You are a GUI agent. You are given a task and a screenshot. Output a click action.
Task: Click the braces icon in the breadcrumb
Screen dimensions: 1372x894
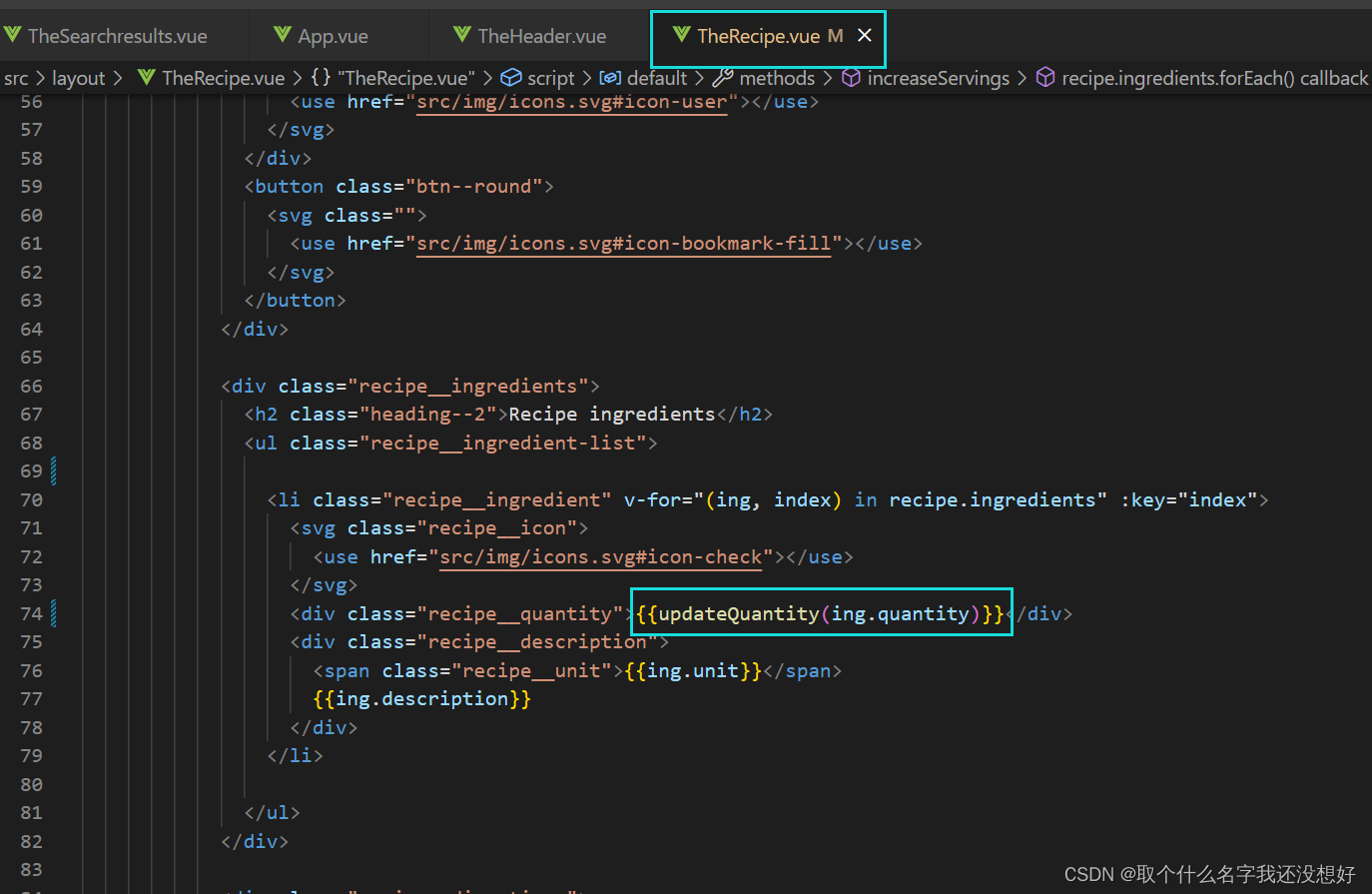[321, 77]
